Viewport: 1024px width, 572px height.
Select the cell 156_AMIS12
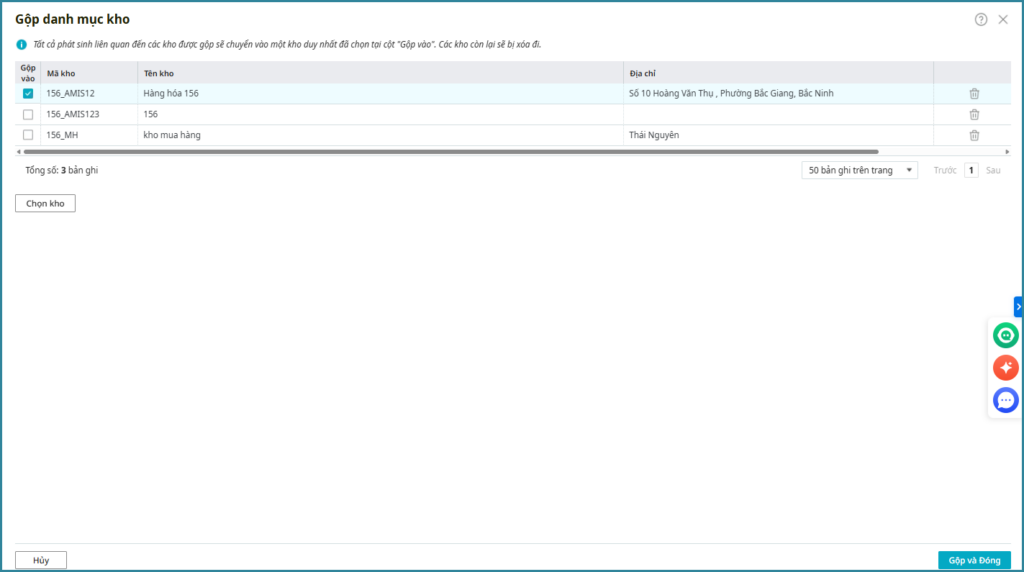point(89,93)
